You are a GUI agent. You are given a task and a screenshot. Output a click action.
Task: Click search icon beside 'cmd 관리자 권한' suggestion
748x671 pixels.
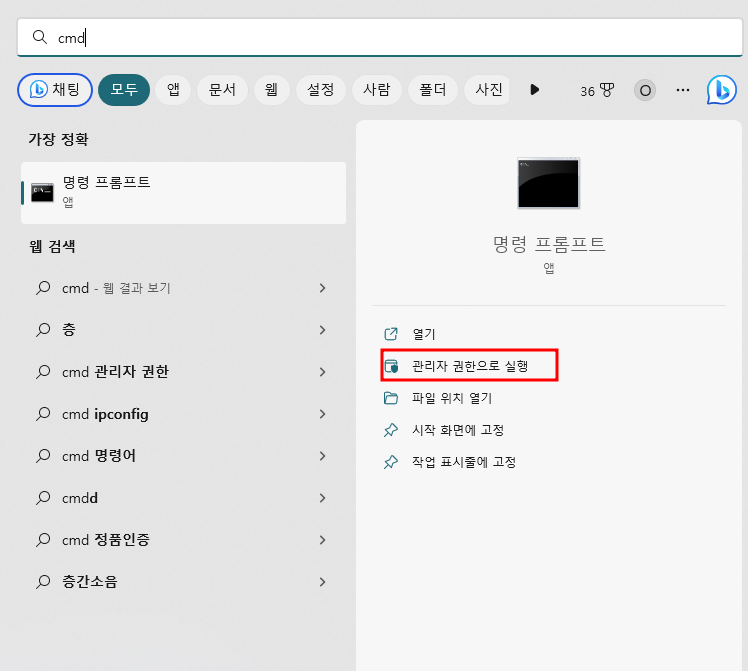click(43, 372)
